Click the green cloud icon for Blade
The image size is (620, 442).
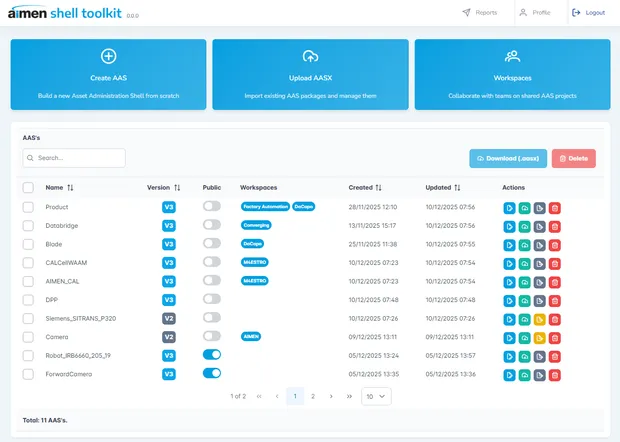(524, 244)
